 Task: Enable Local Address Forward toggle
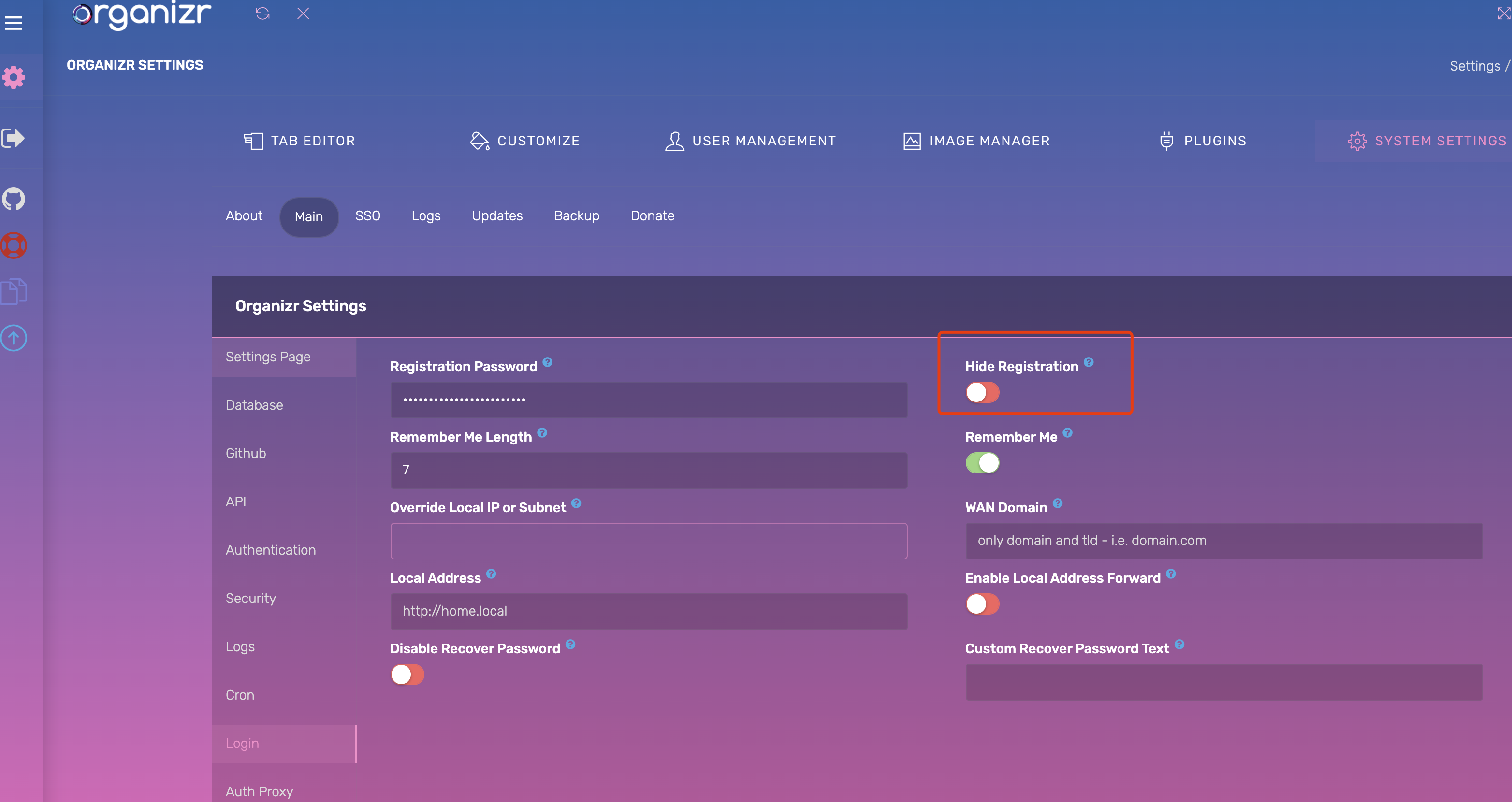982,604
